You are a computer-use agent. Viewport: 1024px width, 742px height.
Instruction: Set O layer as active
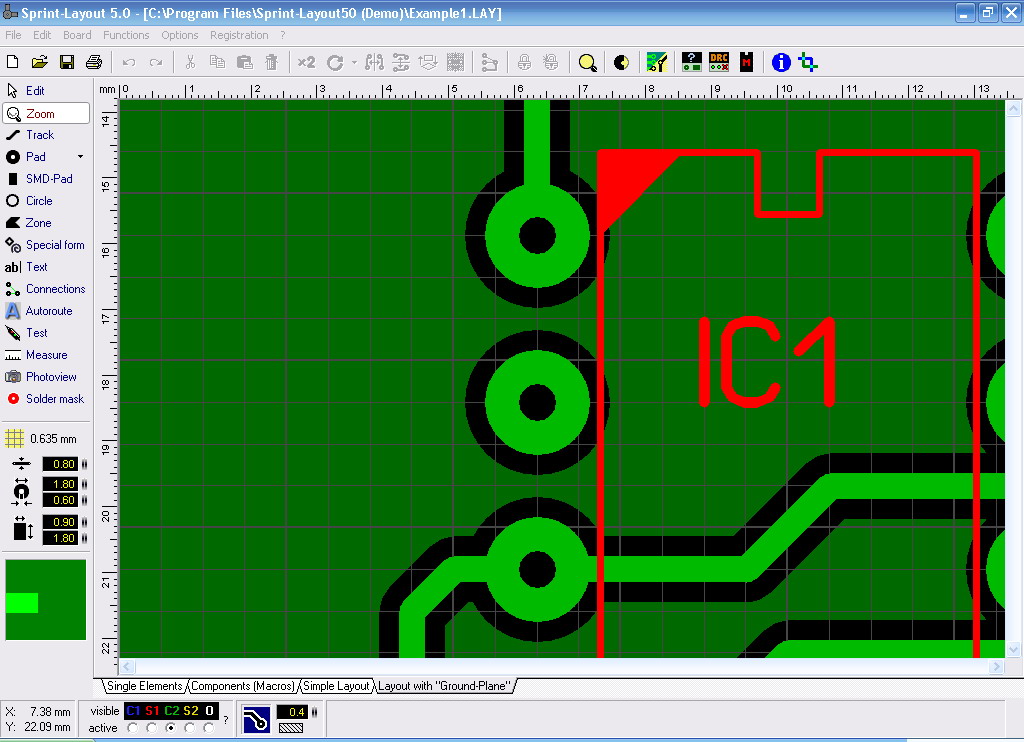(208, 728)
